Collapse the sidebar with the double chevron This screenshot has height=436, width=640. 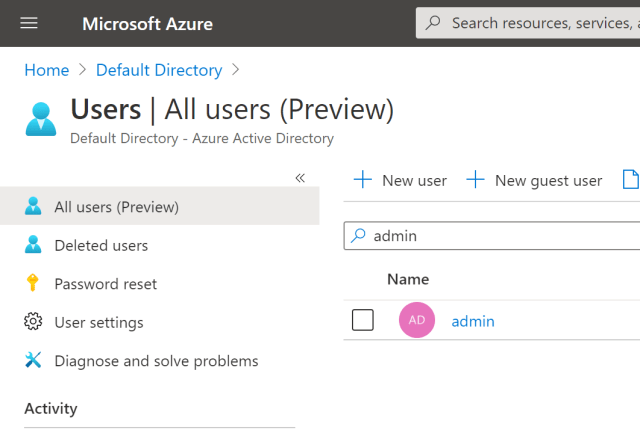299,178
